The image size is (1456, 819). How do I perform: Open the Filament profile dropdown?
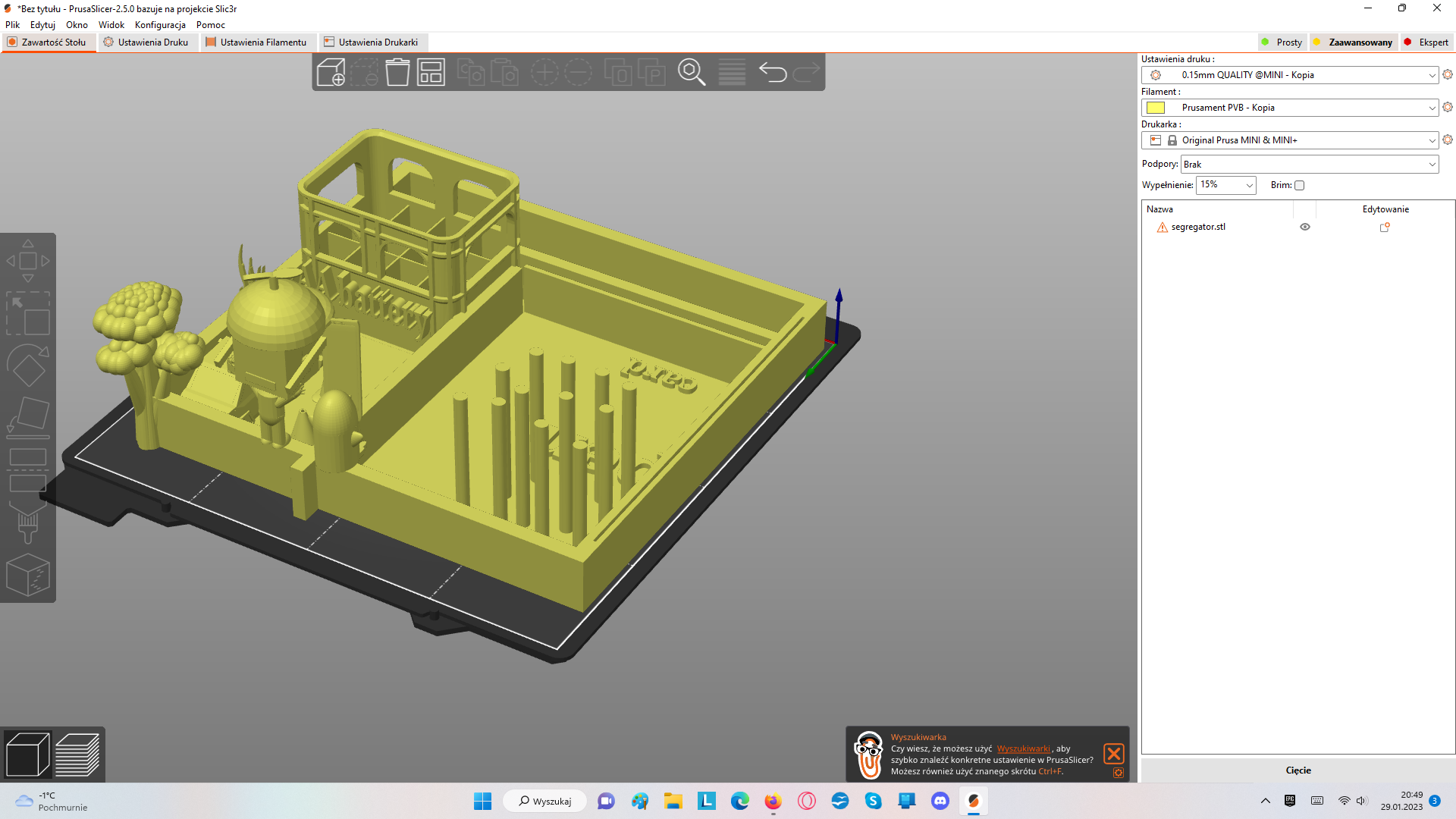1290,108
